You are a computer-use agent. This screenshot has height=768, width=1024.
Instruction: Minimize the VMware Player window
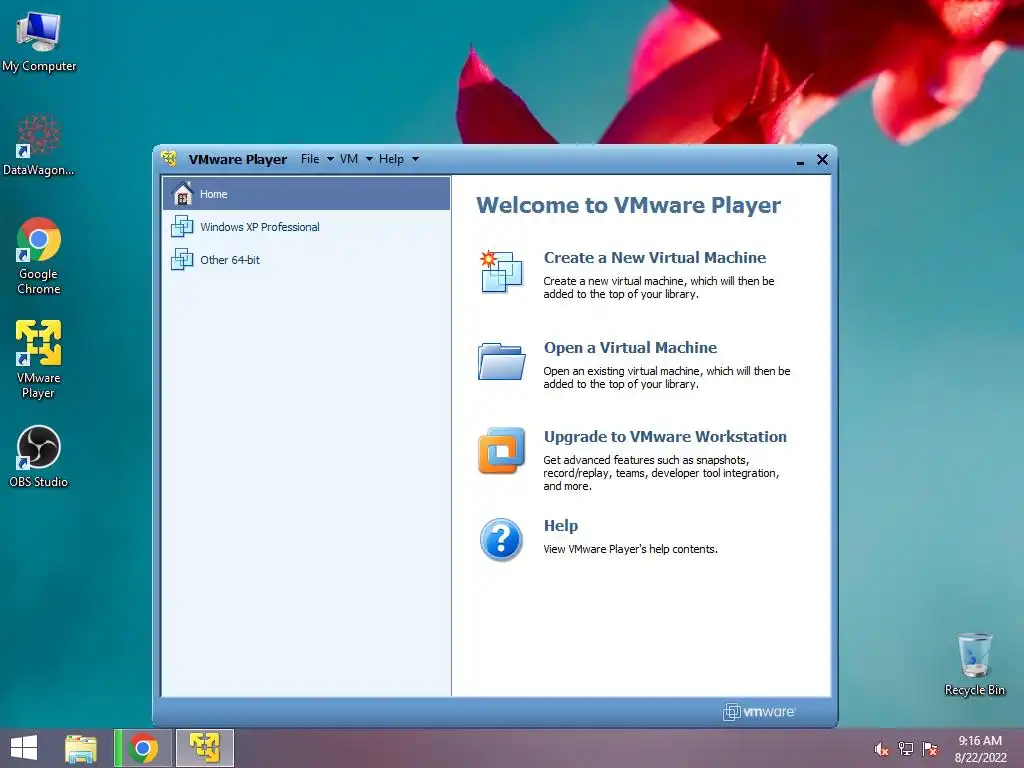click(801, 161)
